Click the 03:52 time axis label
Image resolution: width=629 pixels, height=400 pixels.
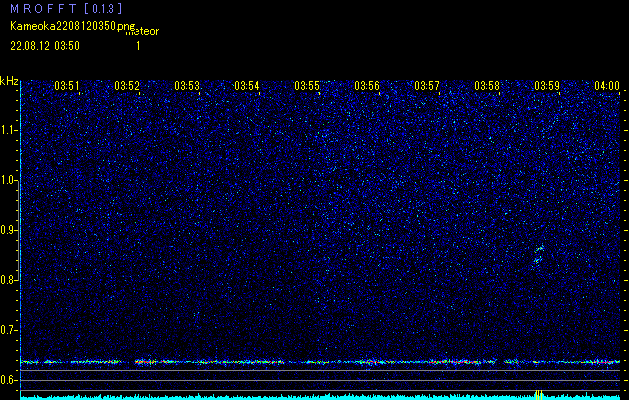click(127, 85)
